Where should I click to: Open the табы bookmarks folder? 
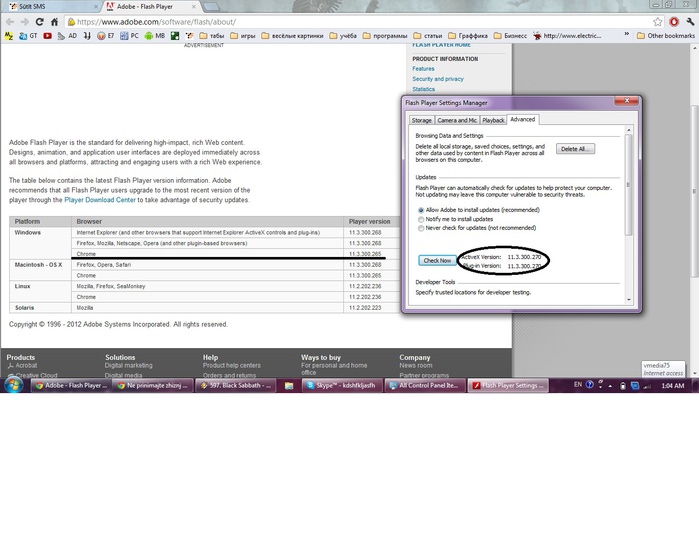click(x=211, y=36)
